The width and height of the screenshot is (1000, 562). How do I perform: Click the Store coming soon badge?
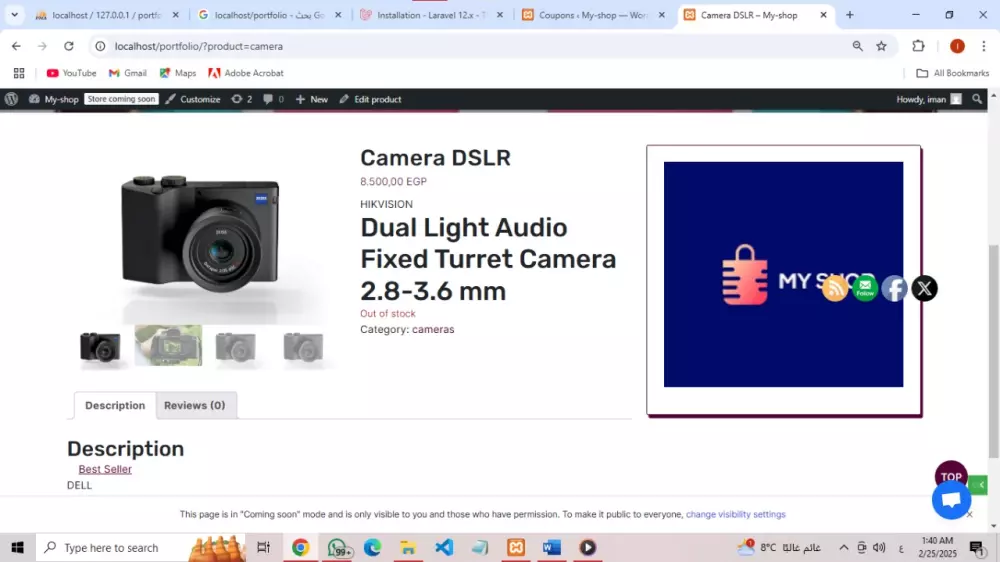(x=121, y=99)
